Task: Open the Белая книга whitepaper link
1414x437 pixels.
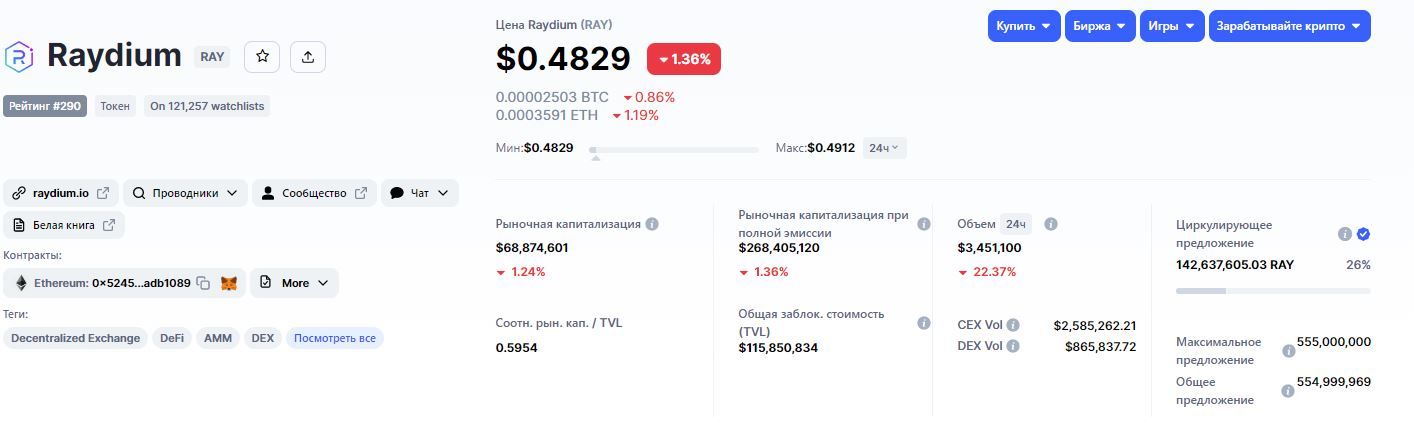Action: click(64, 225)
